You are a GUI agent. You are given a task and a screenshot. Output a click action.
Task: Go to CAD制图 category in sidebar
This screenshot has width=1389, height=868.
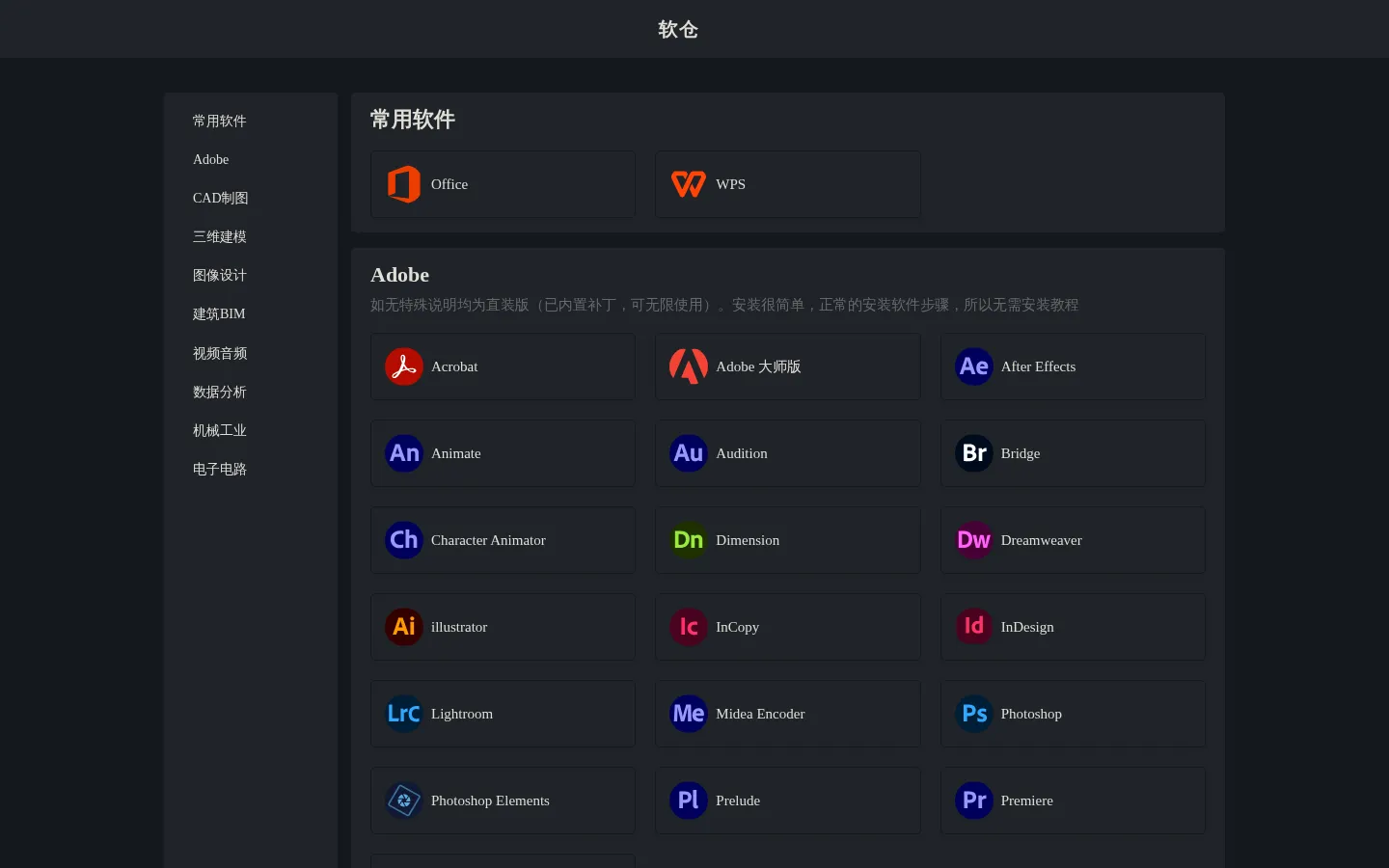(221, 198)
